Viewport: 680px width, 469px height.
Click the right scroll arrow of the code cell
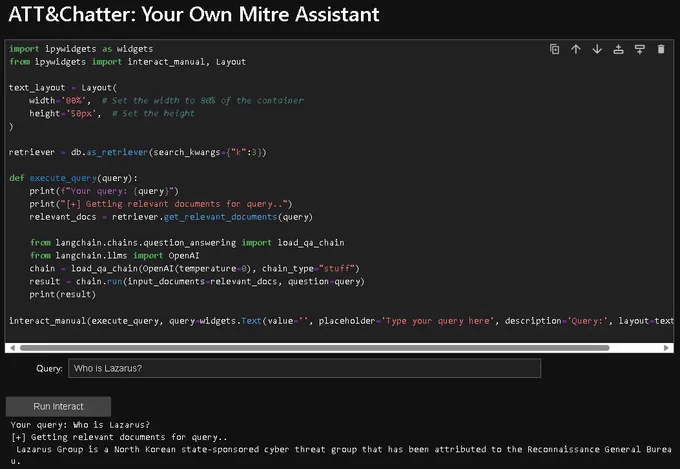pos(666,348)
